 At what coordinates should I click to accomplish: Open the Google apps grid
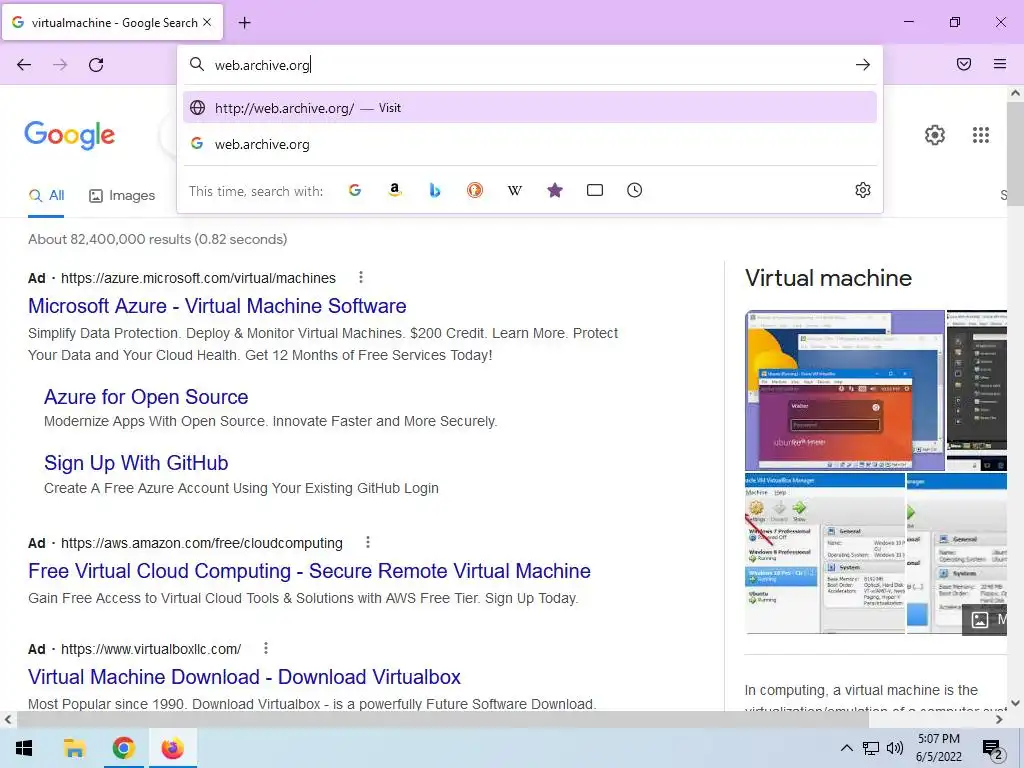981,135
